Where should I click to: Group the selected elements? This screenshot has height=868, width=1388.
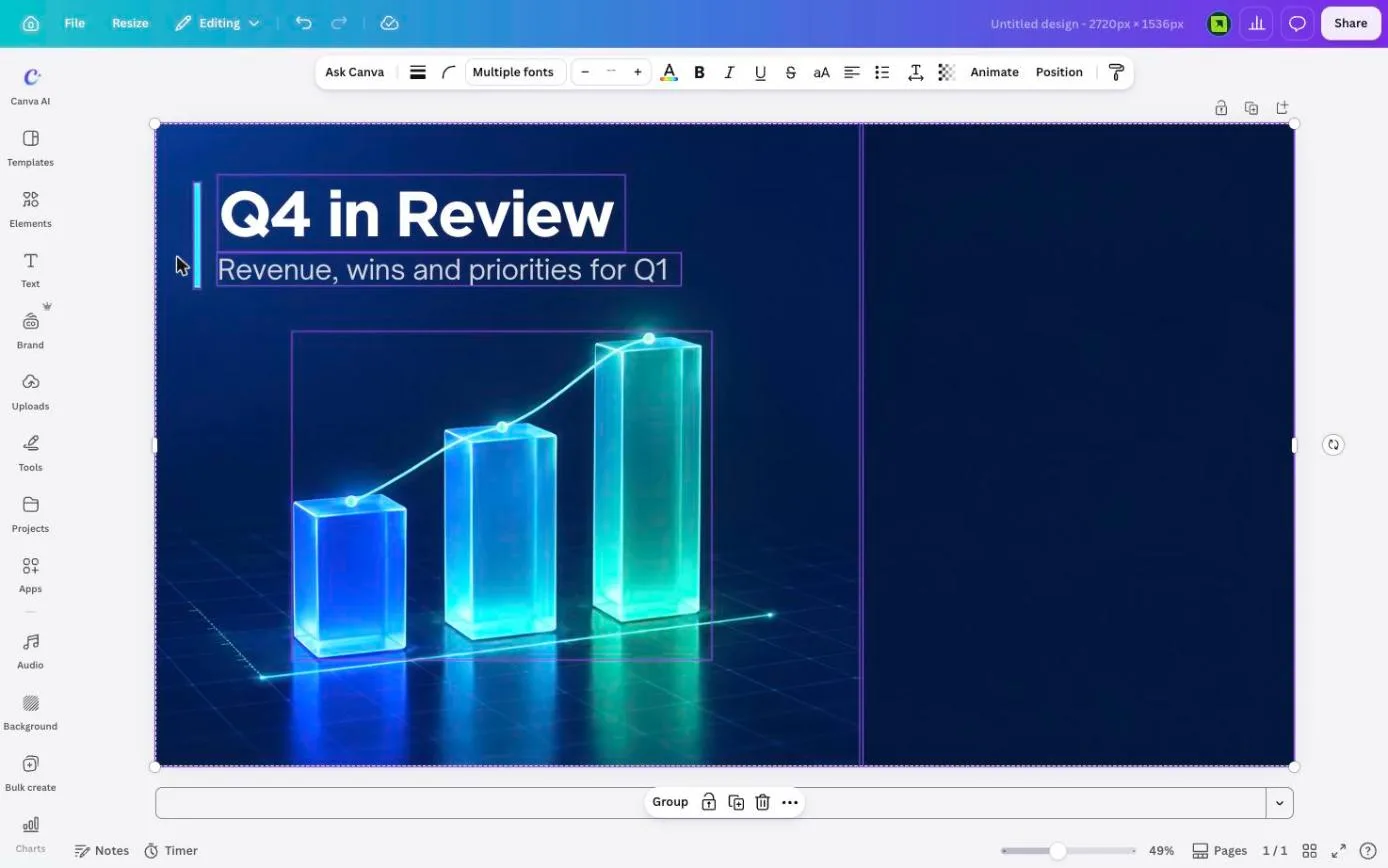pyautogui.click(x=670, y=802)
